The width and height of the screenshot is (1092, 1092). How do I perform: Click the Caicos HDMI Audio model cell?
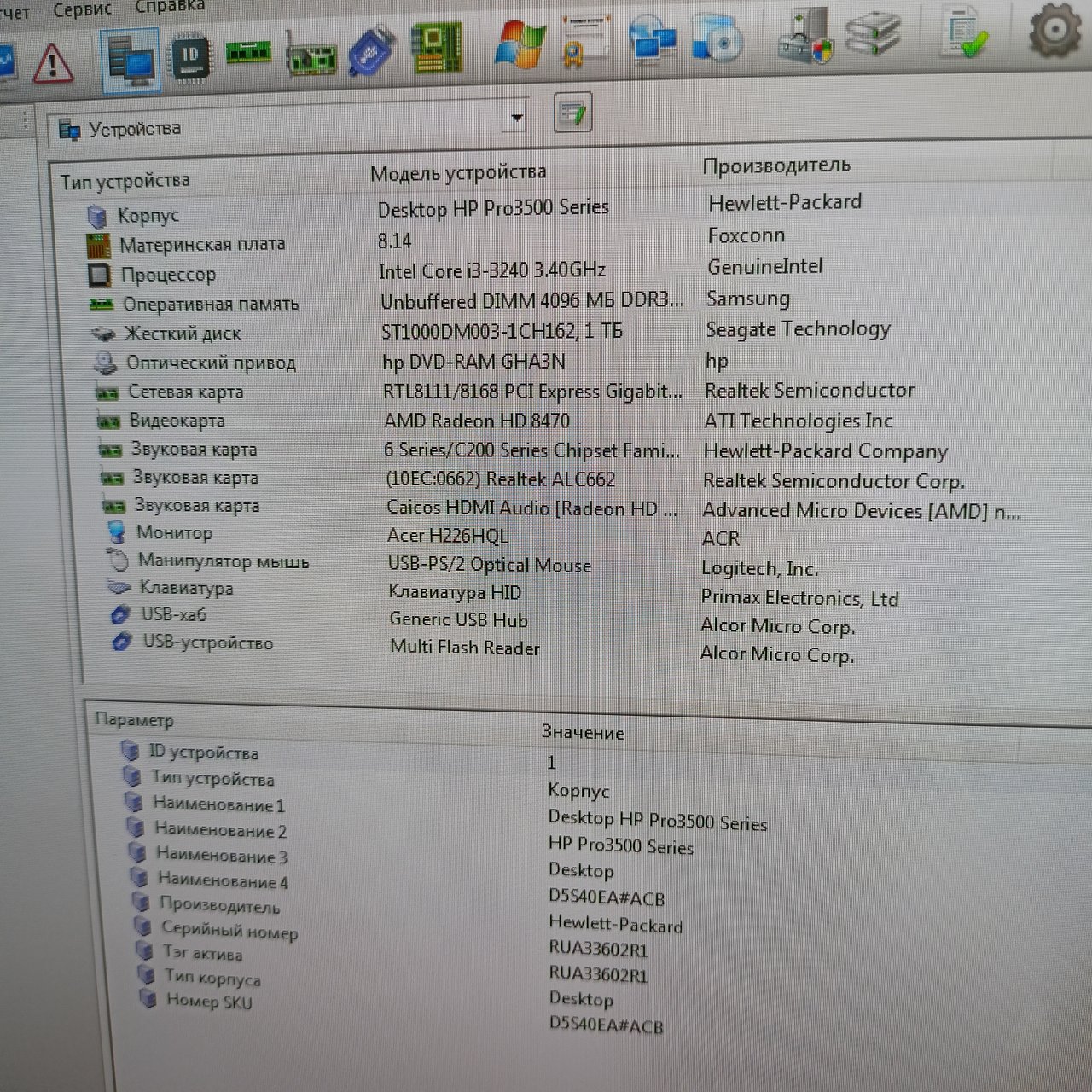click(531, 508)
